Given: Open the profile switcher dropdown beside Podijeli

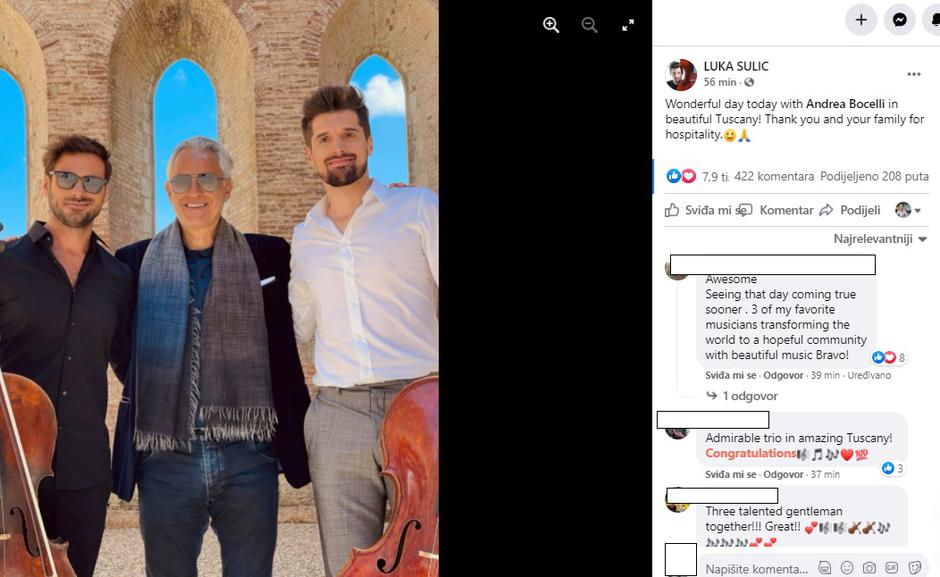Looking at the screenshot, I should pyautogui.click(x=908, y=210).
